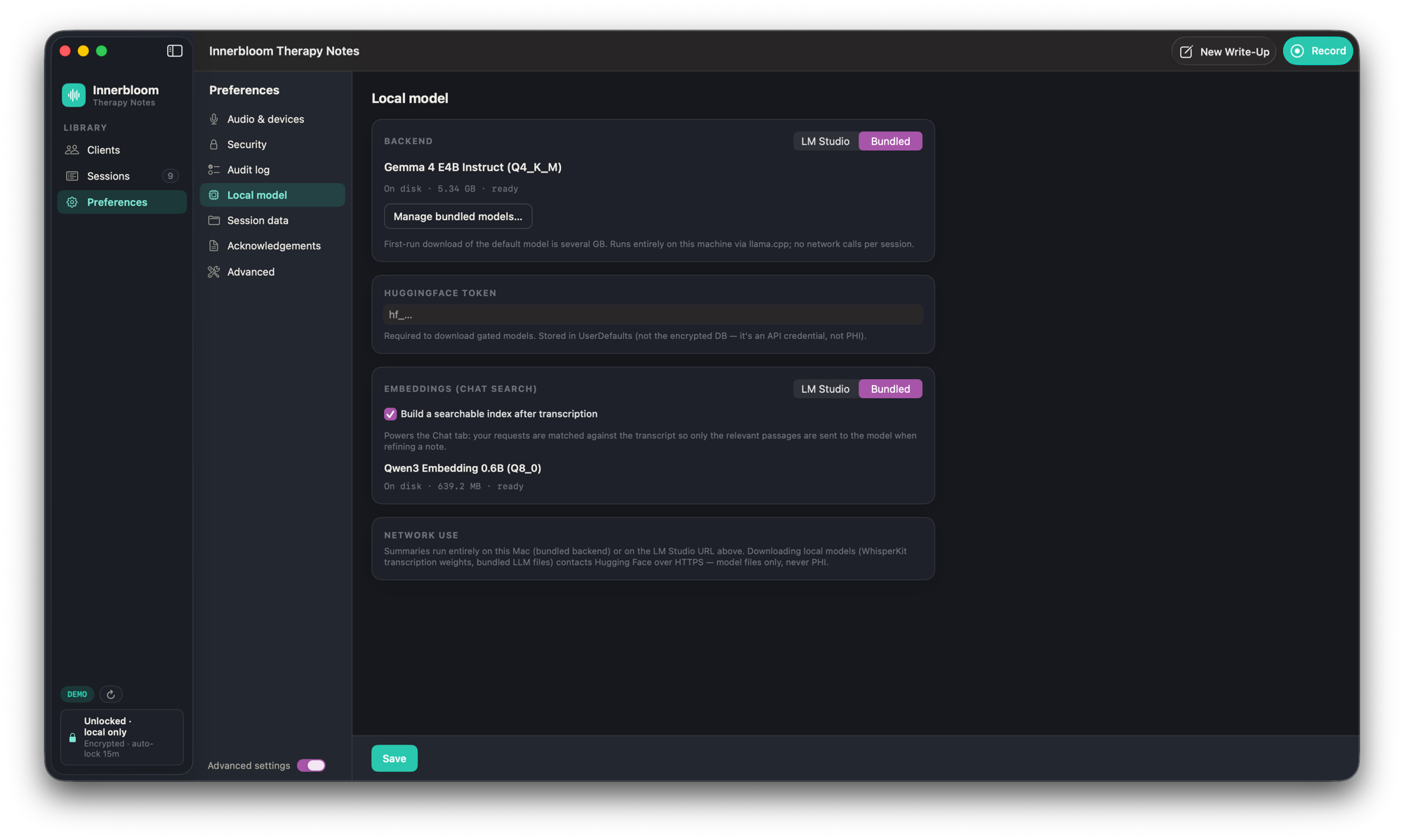Select LM Studio for Embeddings
The width and height of the screenshot is (1404, 840).
tap(825, 389)
